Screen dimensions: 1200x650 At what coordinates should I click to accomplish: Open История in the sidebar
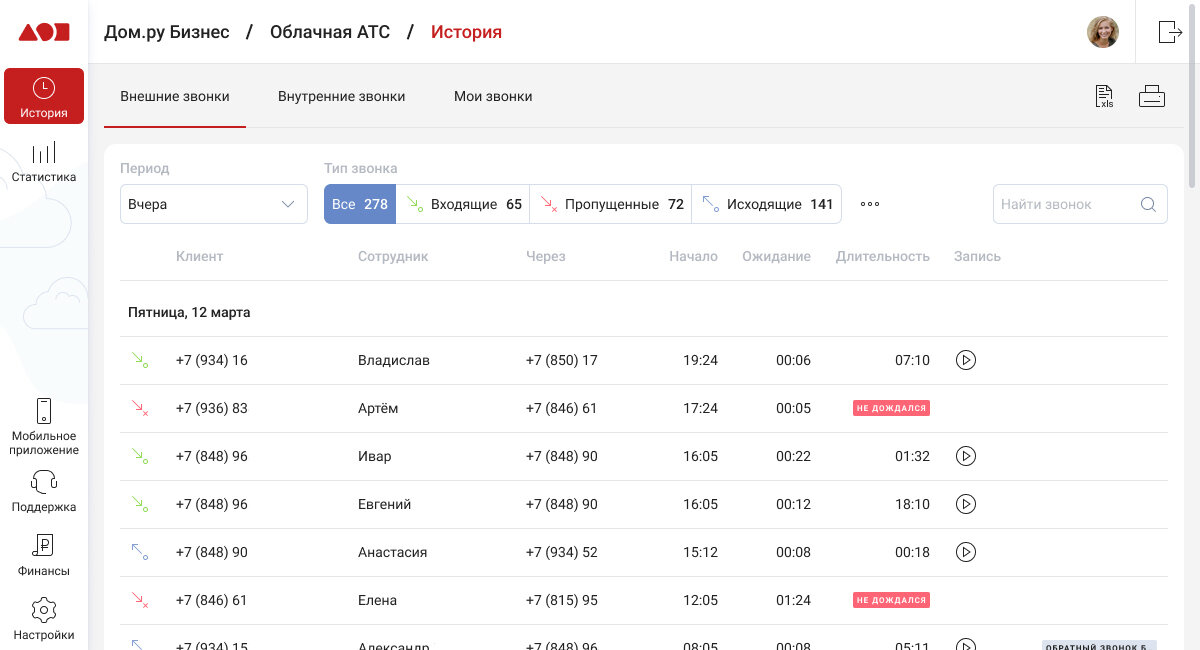click(44, 96)
